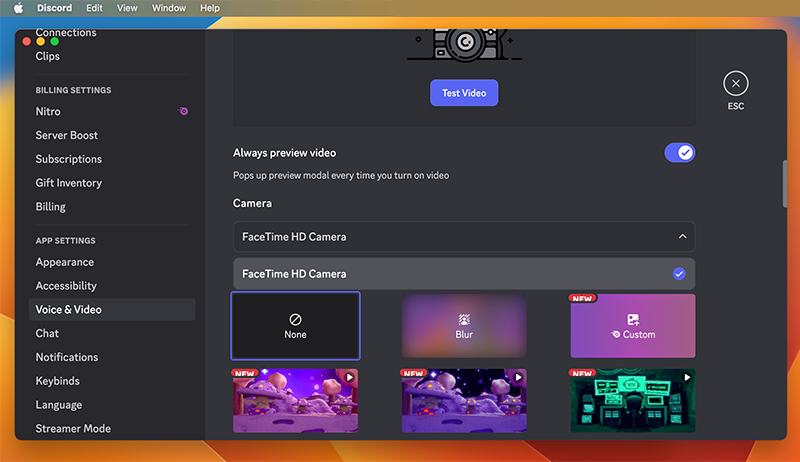The image size is (800, 462).
Task: Pick the Custom background upload tile
Action: 632,325
